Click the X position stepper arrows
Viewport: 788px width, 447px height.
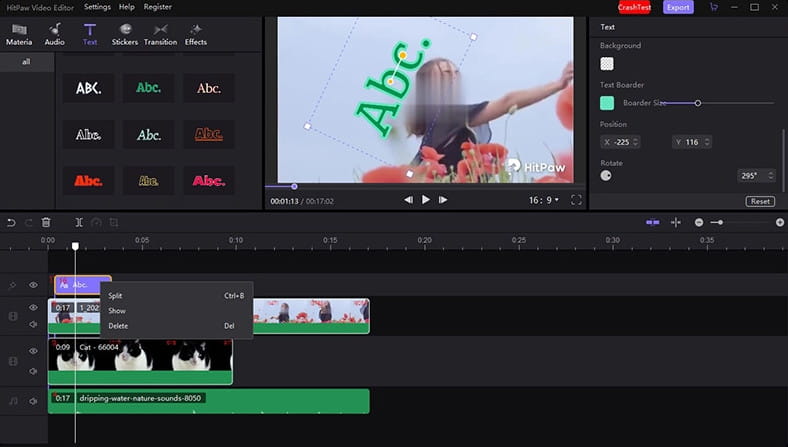point(635,142)
